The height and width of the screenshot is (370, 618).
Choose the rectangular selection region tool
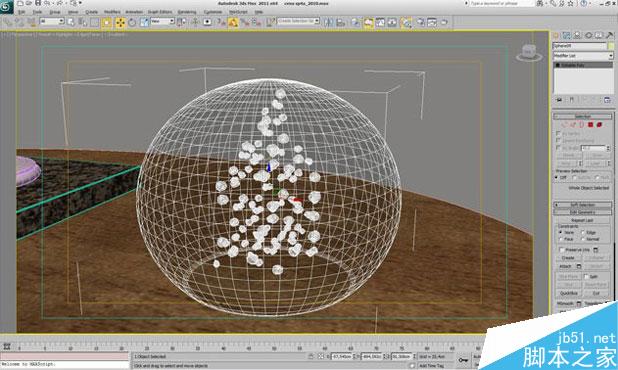95,22
